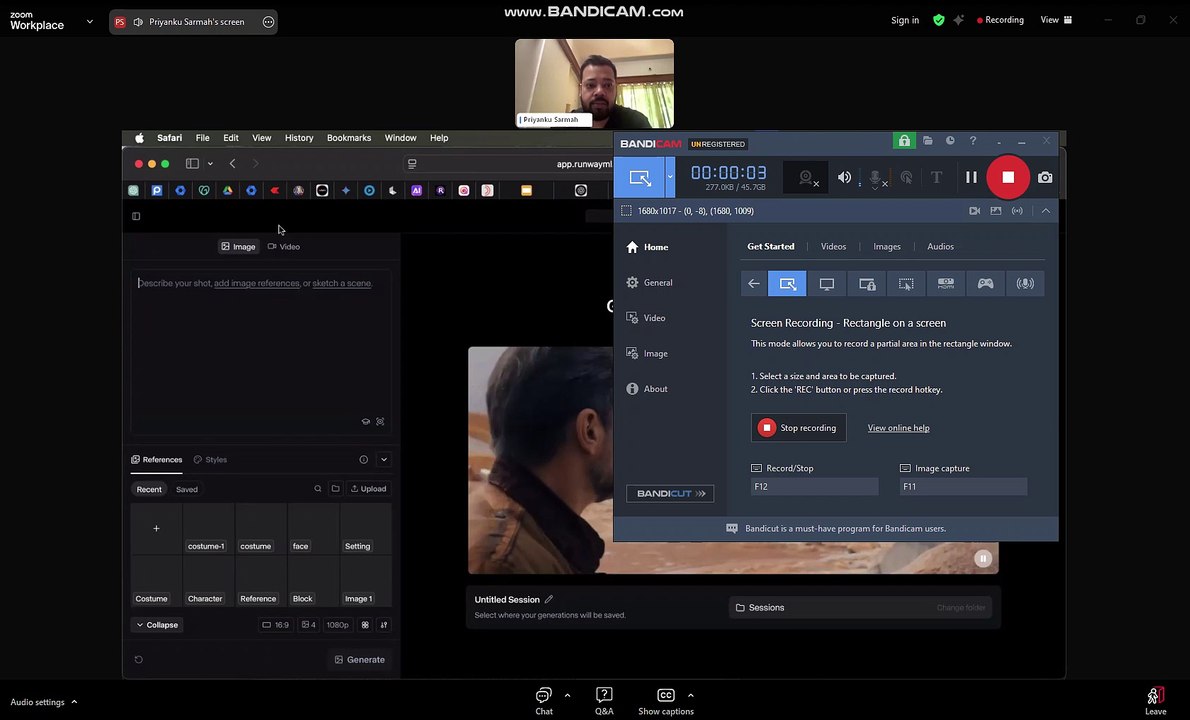
Task: Click Stop recording button in Bandicam
Action: tap(798, 428)
